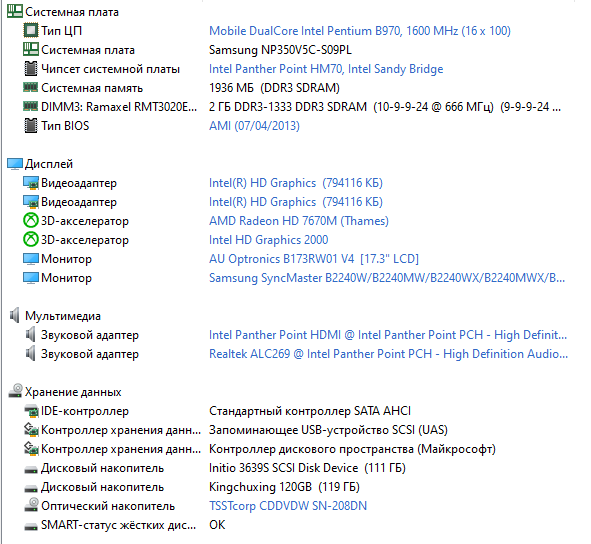Click the Xbox icon beside AMD Radeon 3D-акселератор
The image size is (591, 544).
[x=31, y=221]
